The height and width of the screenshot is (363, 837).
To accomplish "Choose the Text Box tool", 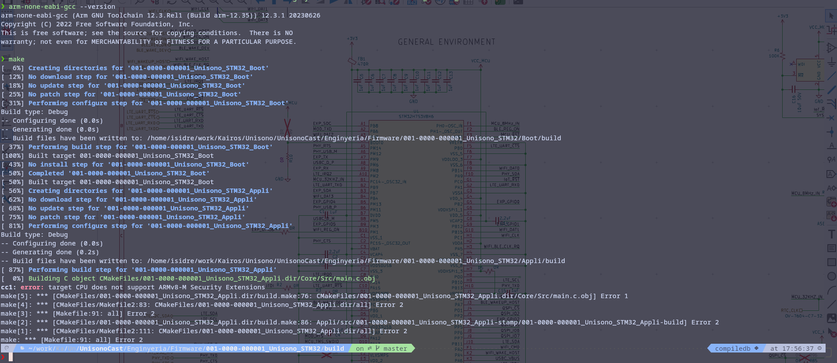I will click(832, 248).
